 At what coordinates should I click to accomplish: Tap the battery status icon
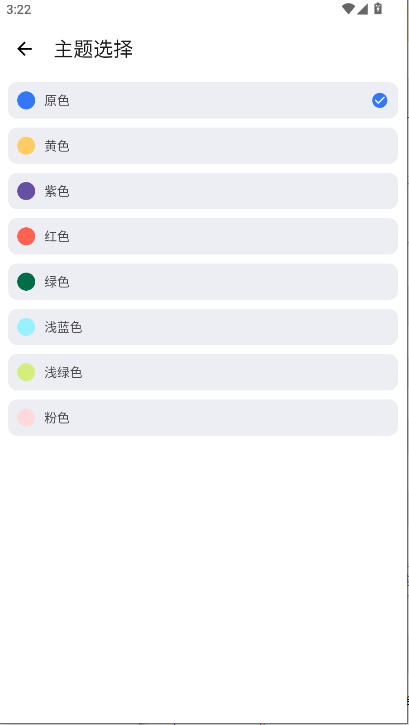click(378, 8)
